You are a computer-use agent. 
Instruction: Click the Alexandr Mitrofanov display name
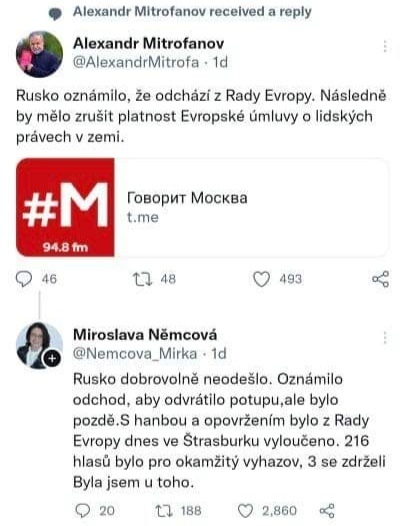pos(149,43)
